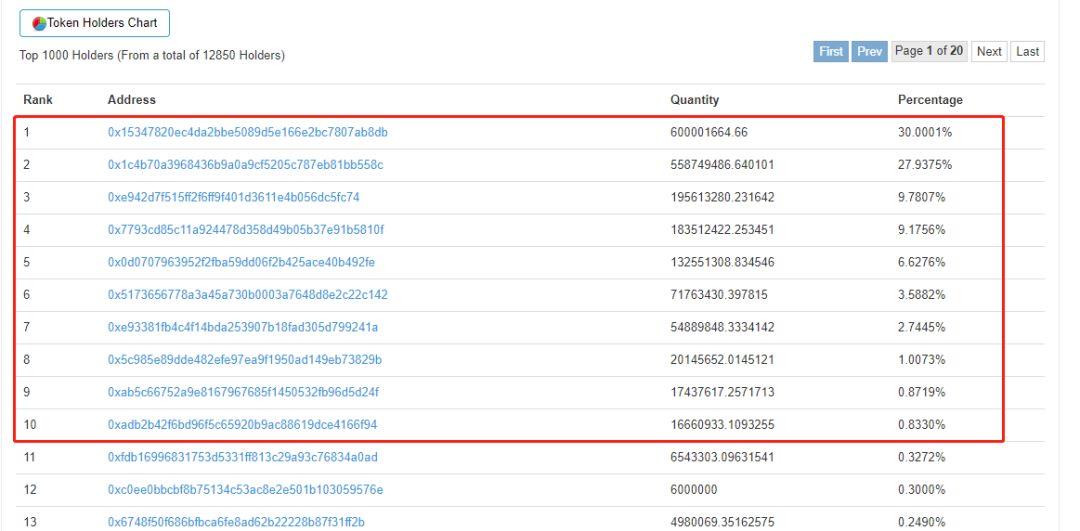The image size is (1080, 531).
Task: Open rank 11 address starting 0xfdb16996
Action: pos(243,457)
